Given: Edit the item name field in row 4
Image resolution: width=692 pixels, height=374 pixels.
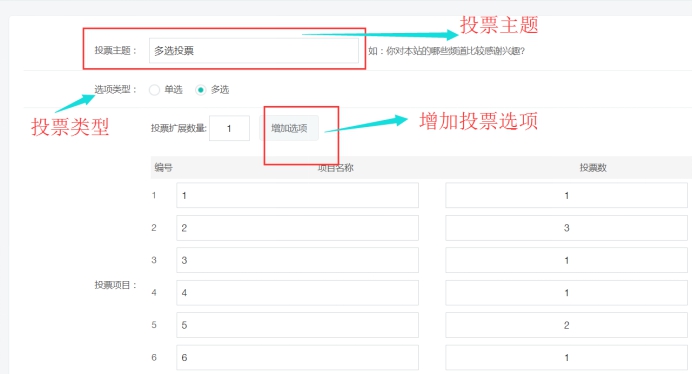Looking at the screenshot, I should [297, 292].
